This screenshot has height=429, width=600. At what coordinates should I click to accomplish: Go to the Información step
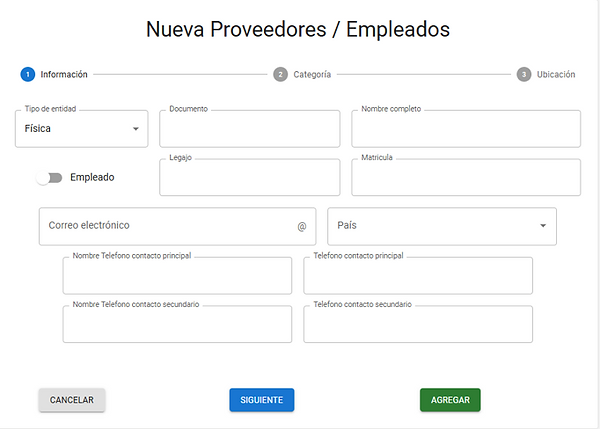[54, 74]
